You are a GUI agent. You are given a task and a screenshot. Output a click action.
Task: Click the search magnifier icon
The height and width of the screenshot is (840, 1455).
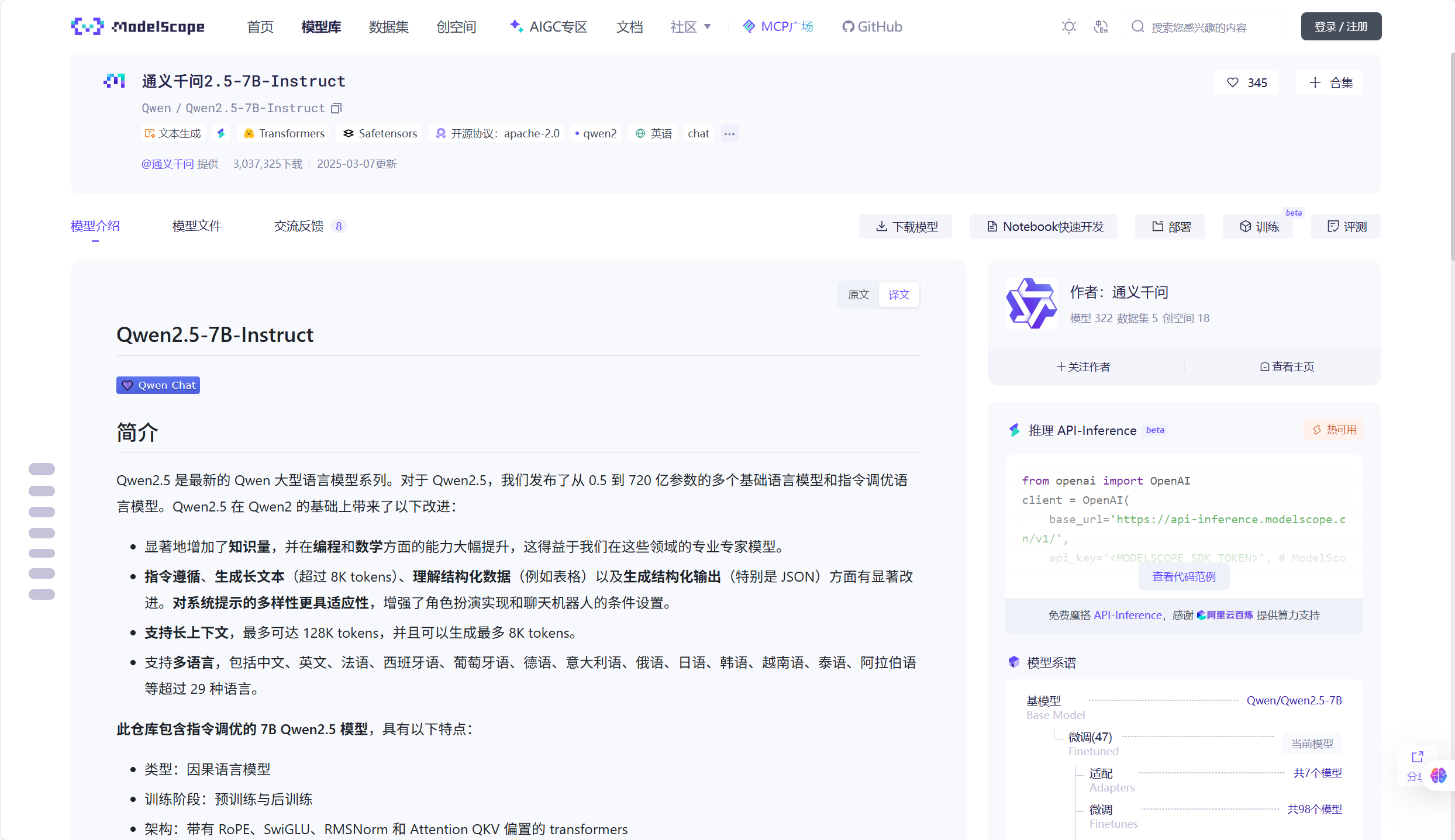pos(1137,26)
